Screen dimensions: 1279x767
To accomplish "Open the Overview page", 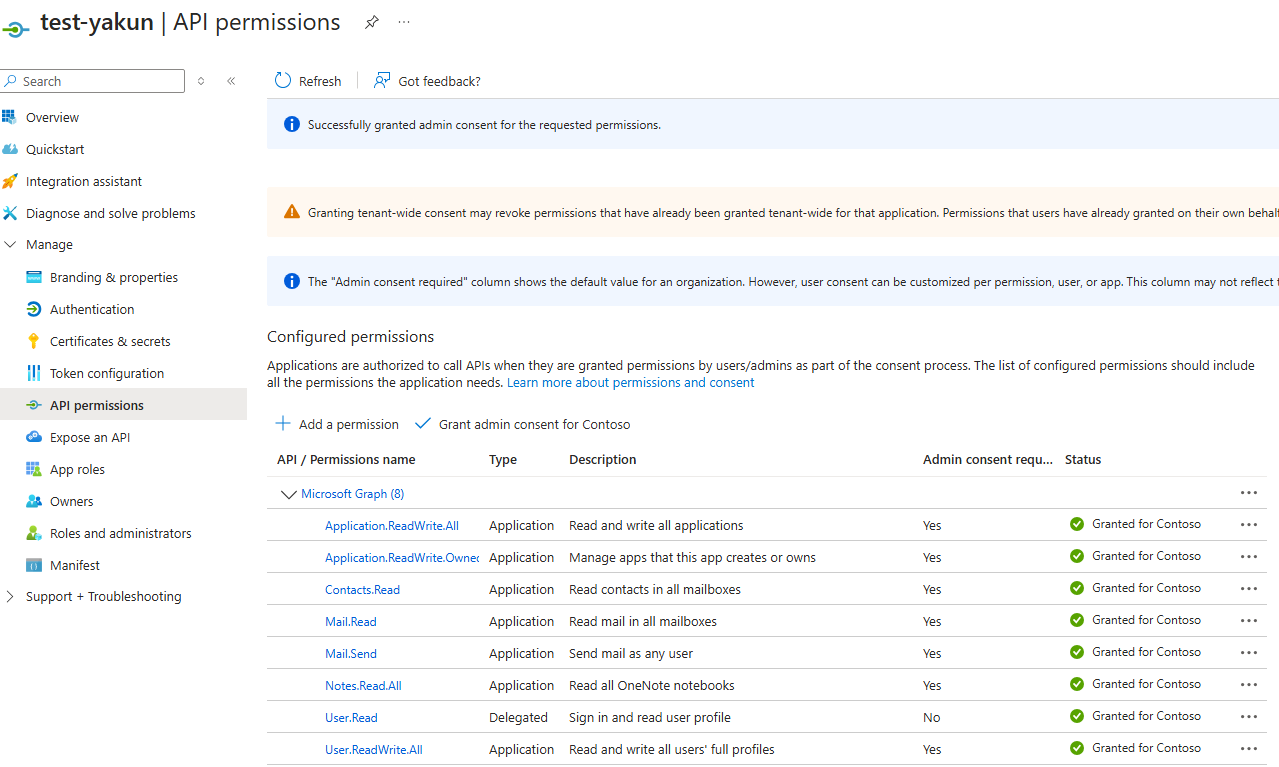I will tap(52, 117).
